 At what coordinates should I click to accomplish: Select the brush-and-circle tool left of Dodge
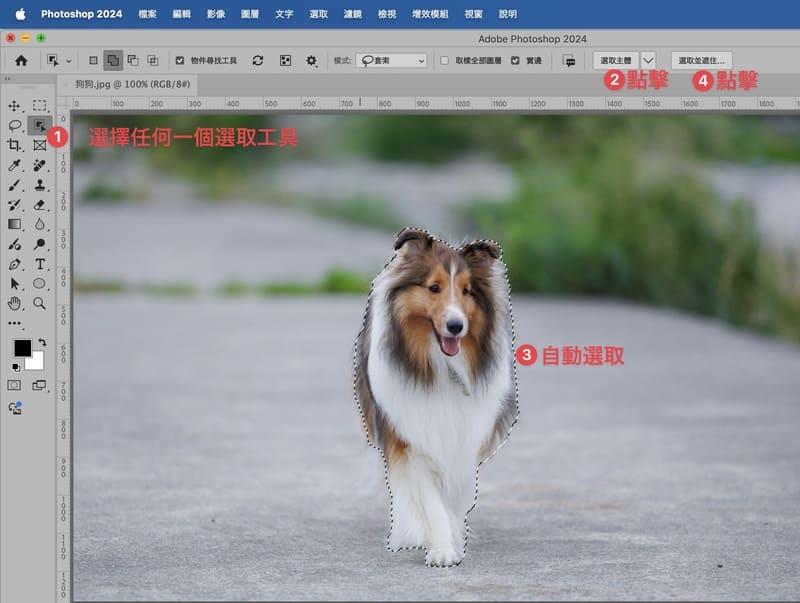[14, 244]
